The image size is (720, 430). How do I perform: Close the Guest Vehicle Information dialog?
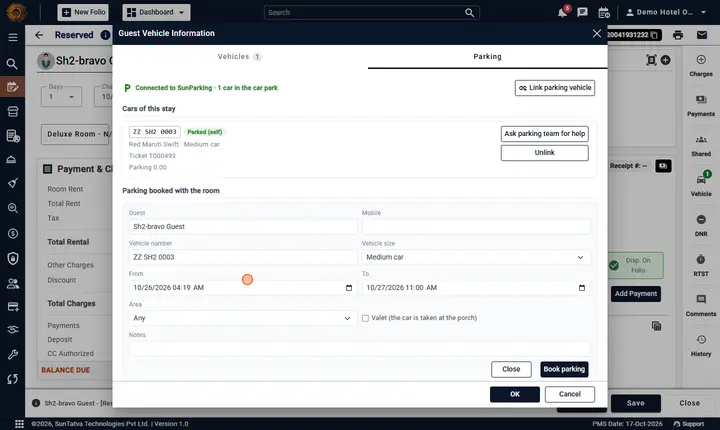(x=596, y=34)
